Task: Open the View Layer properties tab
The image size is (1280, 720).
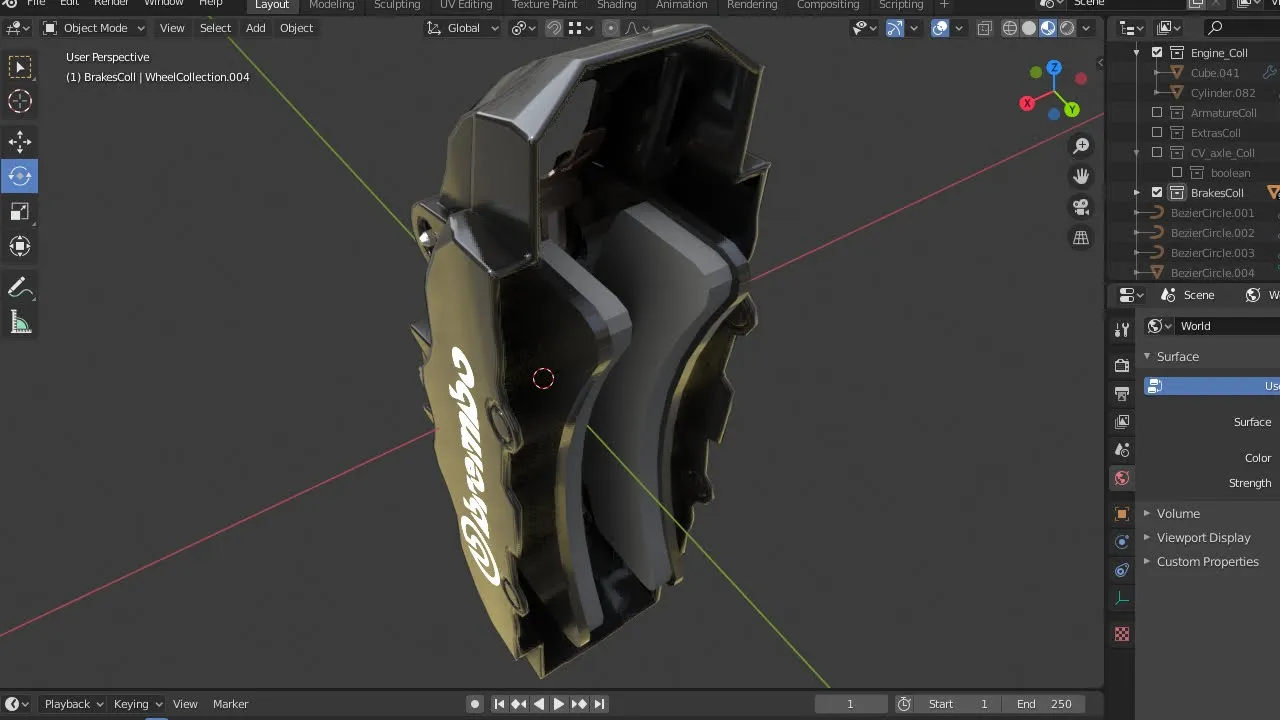Action: [x=1122, y=422]
